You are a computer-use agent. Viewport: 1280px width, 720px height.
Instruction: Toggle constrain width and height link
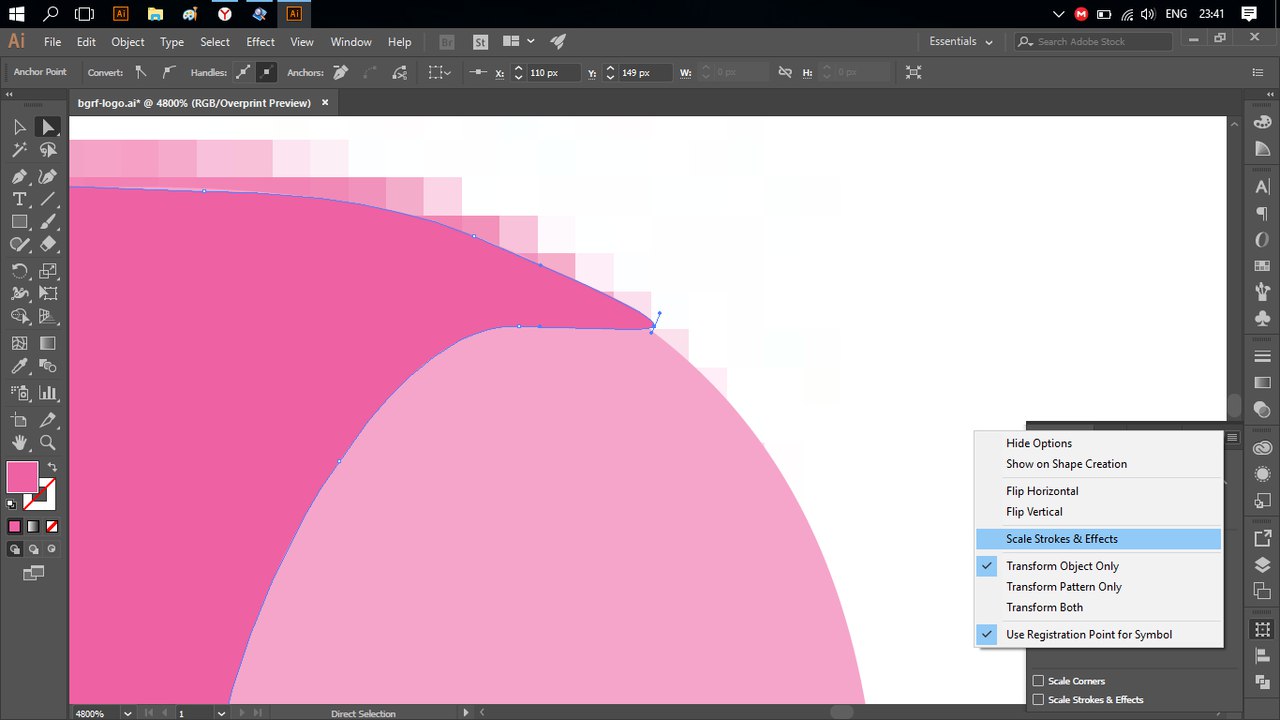(x=785, y=72)
